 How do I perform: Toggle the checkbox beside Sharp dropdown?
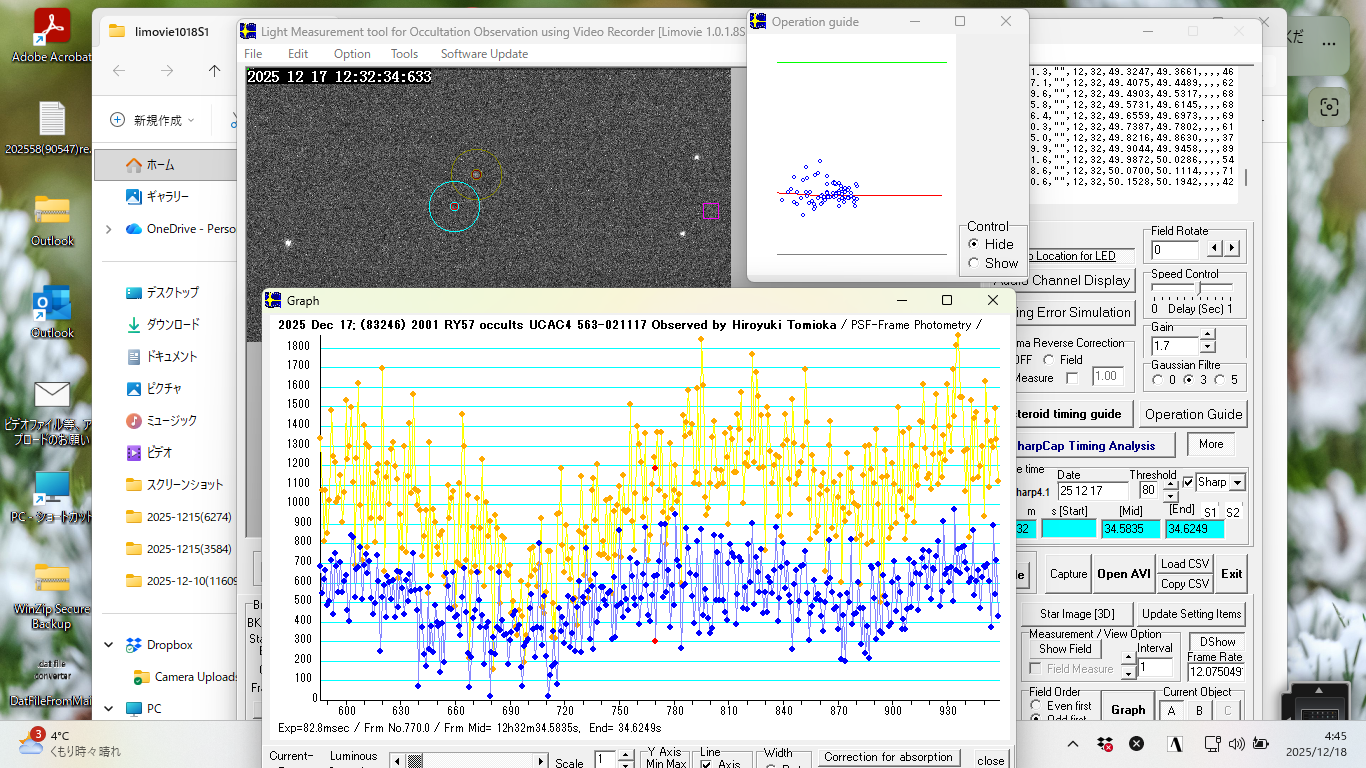(1188, 482)
